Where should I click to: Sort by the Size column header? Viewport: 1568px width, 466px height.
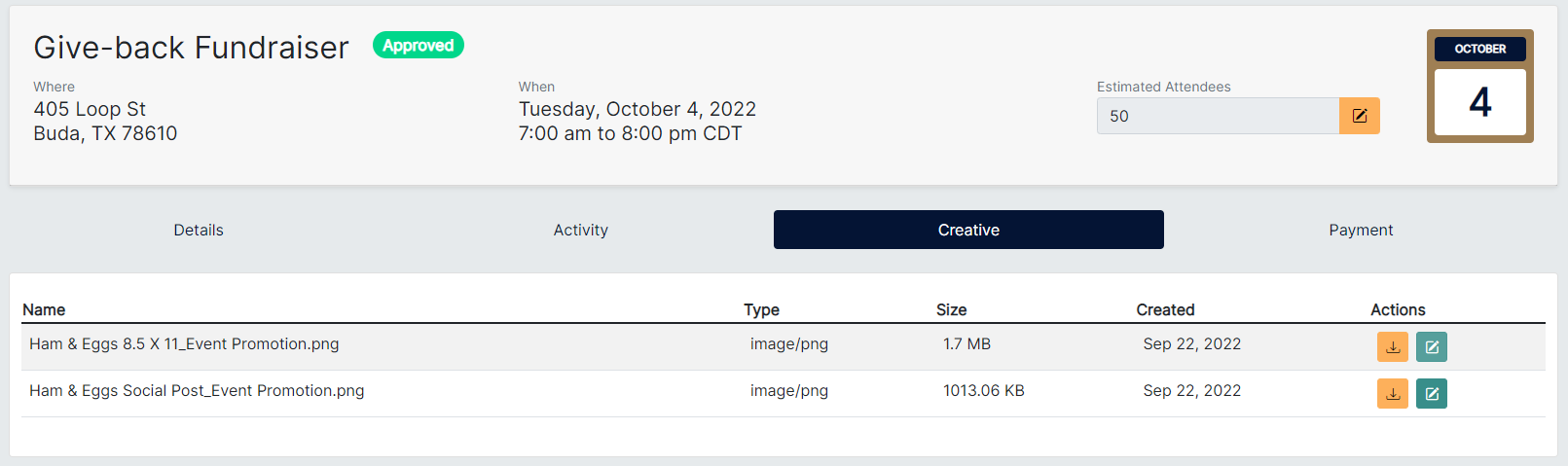[x=951, y=309]
